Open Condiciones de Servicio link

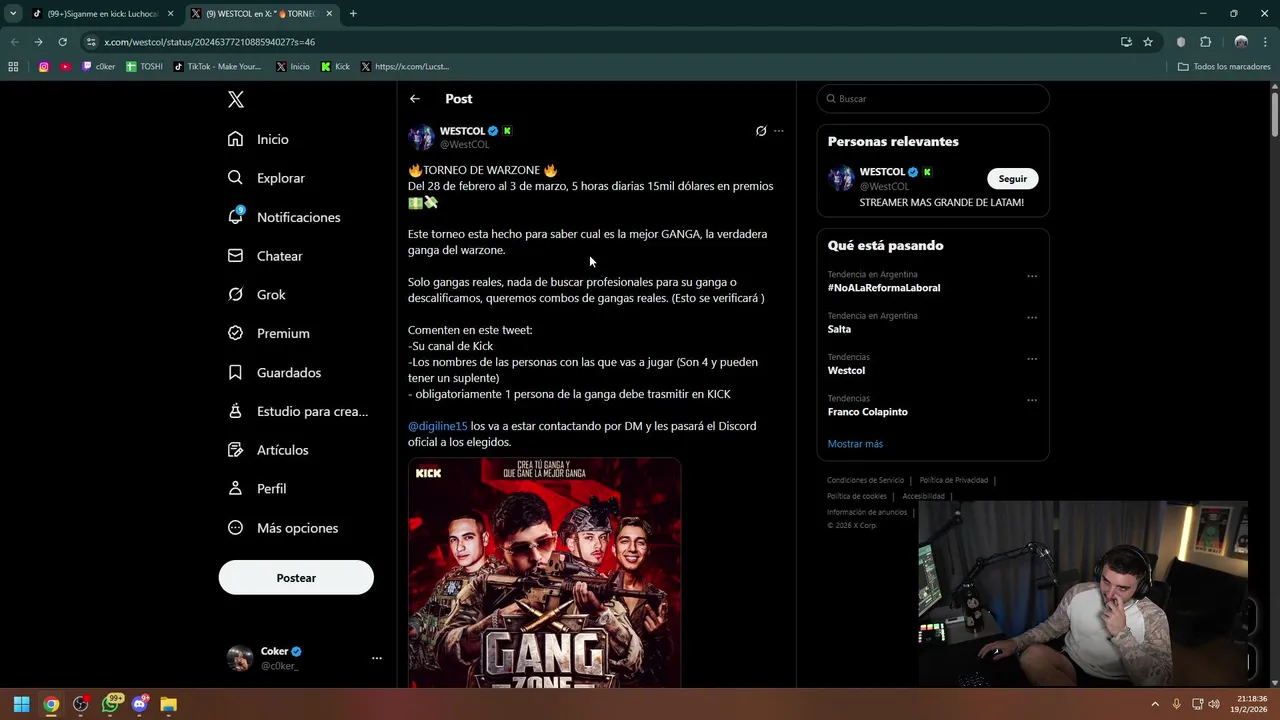[865, 480]
